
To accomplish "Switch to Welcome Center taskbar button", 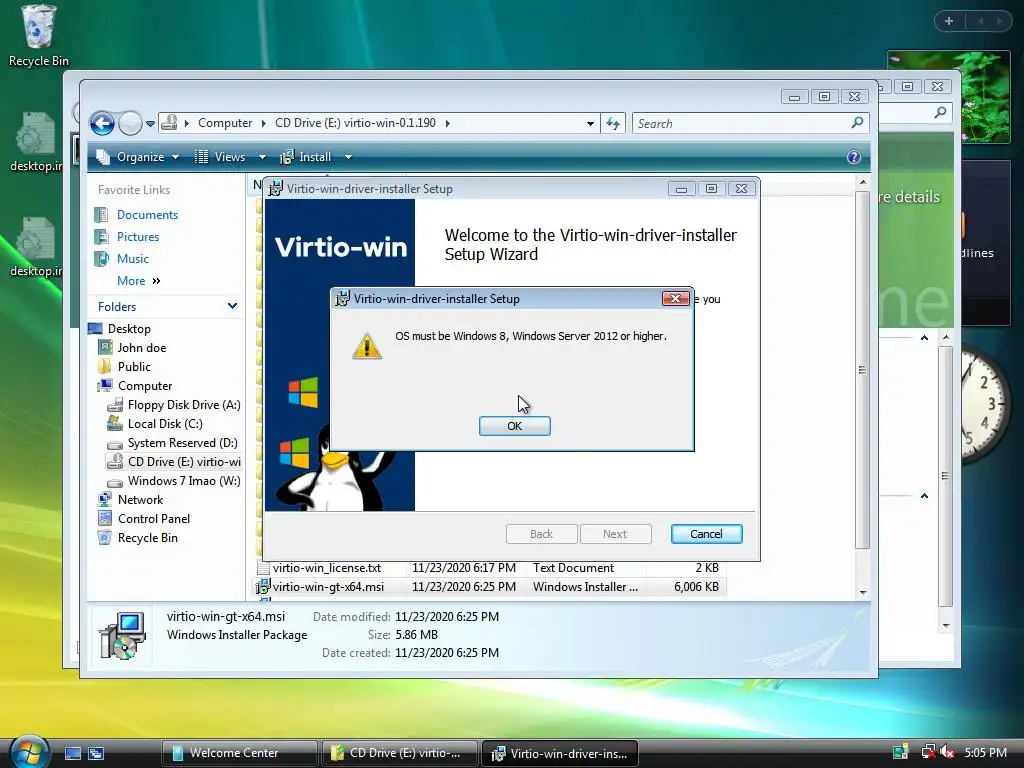I will 239,753.
